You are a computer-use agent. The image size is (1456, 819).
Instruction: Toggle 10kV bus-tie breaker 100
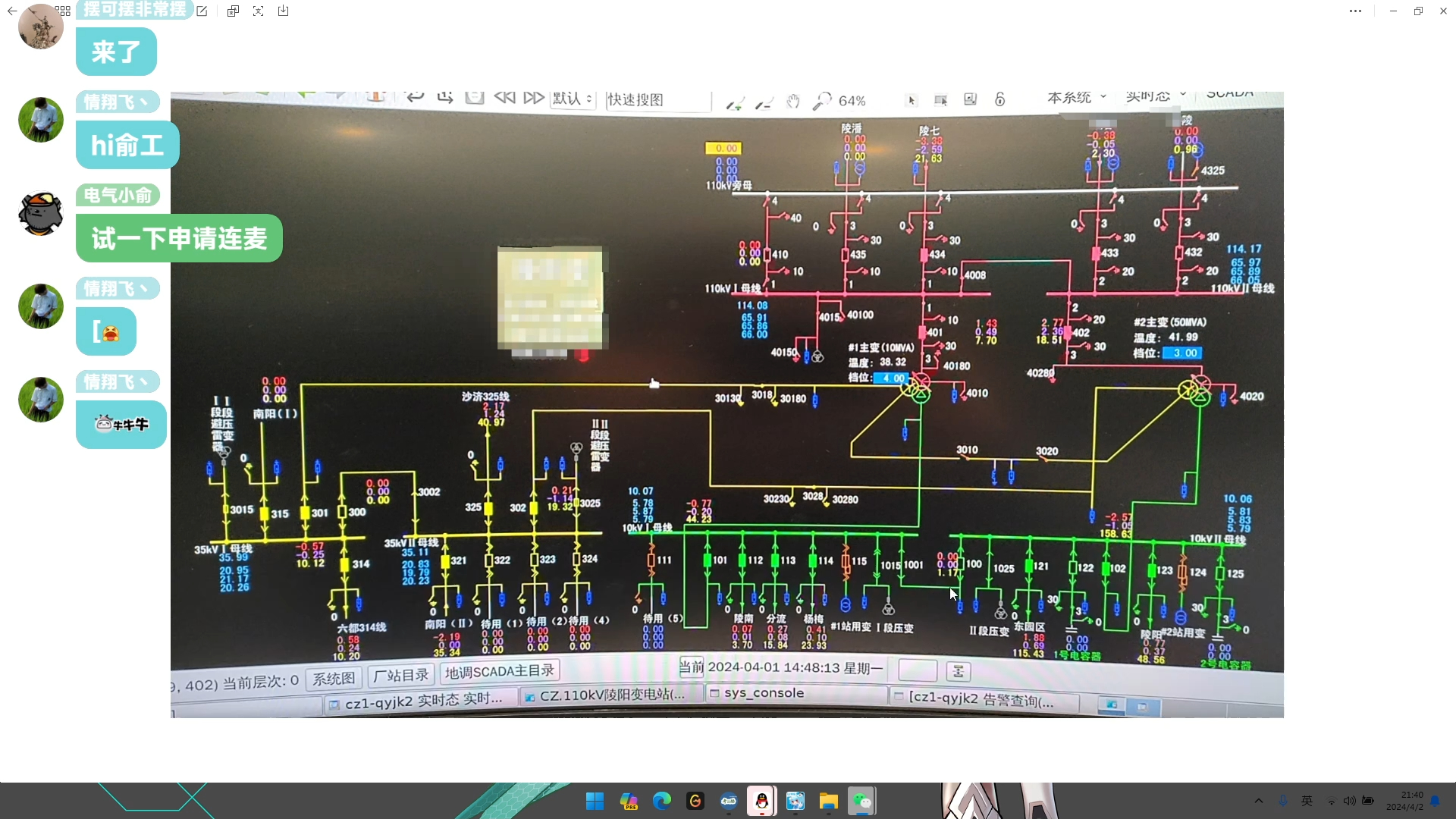(960, 564)
